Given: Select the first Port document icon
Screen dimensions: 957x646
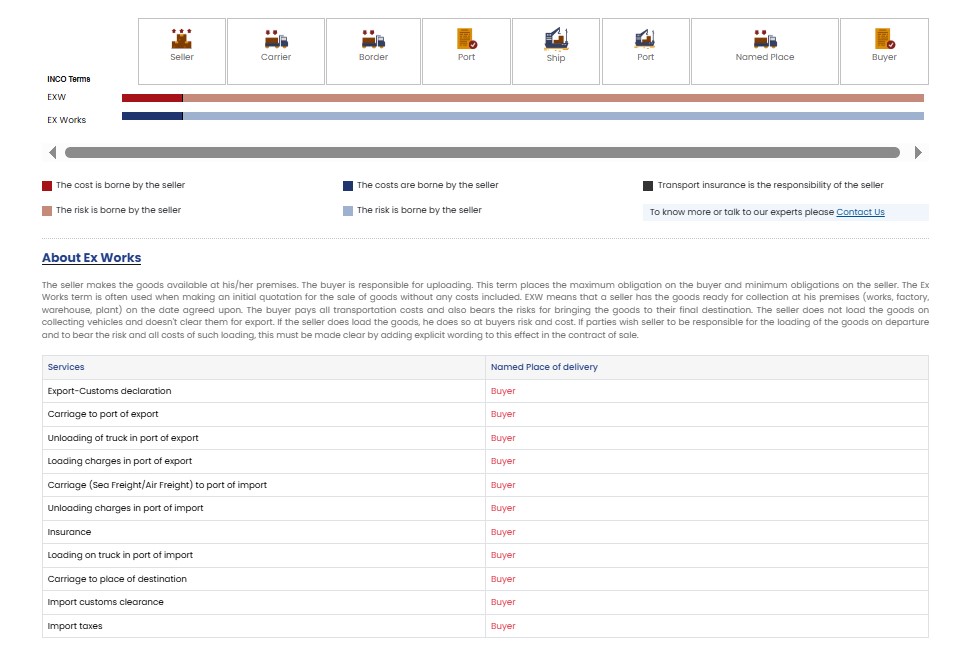Looking at the screenshot, I should click(x=466, y=40).
